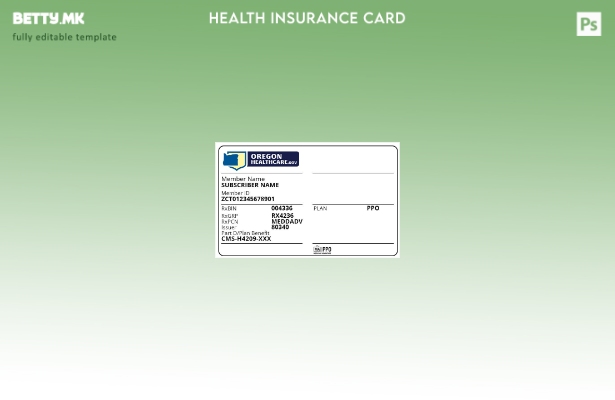Screen dimensions: 615x400
Task: Click the CMS-H4209-XXX benefit code
Action: [x=245, y=239]
